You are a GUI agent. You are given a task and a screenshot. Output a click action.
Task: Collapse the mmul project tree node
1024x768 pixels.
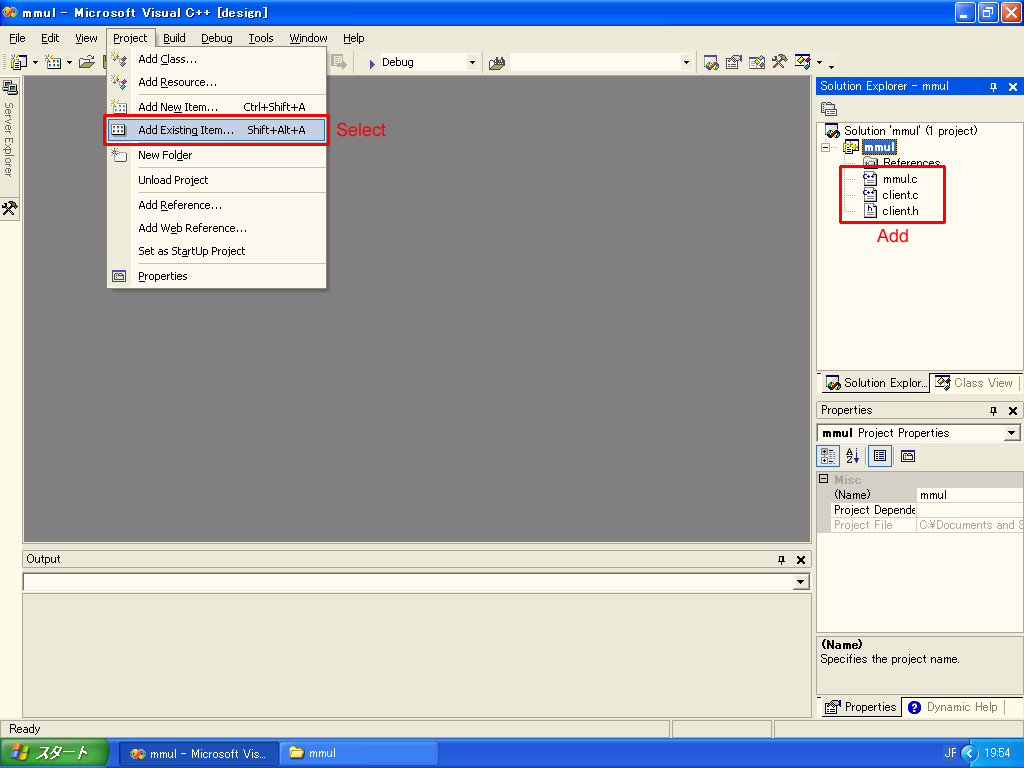click(x=825, y=148)
